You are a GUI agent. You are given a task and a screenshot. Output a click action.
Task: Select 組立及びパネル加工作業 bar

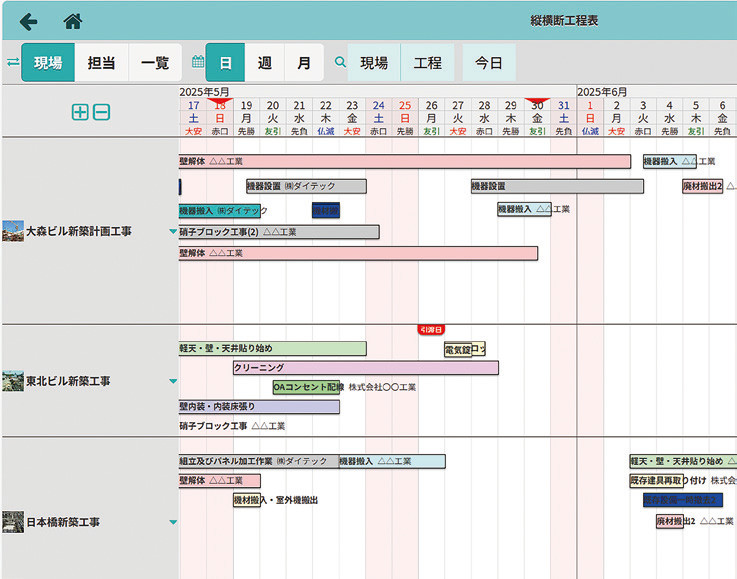click(x=259, y=461)
